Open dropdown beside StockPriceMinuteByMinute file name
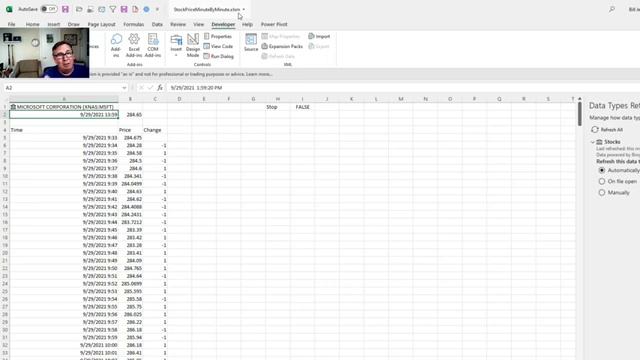Screen dimensions: 640x360 (244, 9)
